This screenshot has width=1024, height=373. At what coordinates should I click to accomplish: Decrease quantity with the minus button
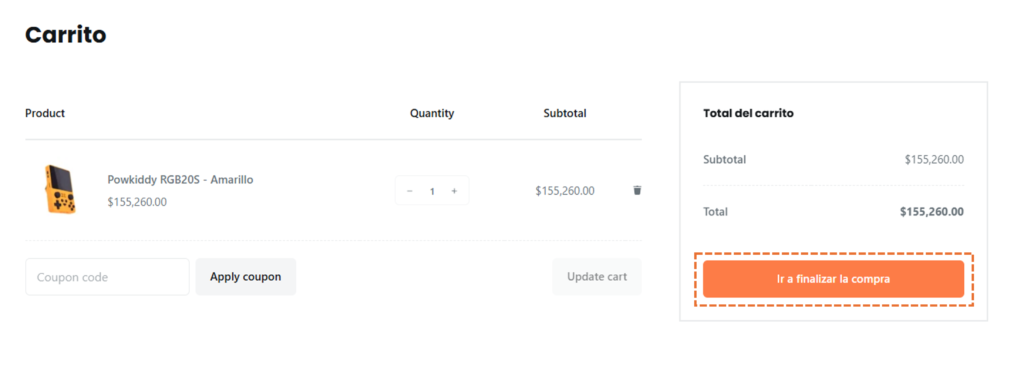410,191
